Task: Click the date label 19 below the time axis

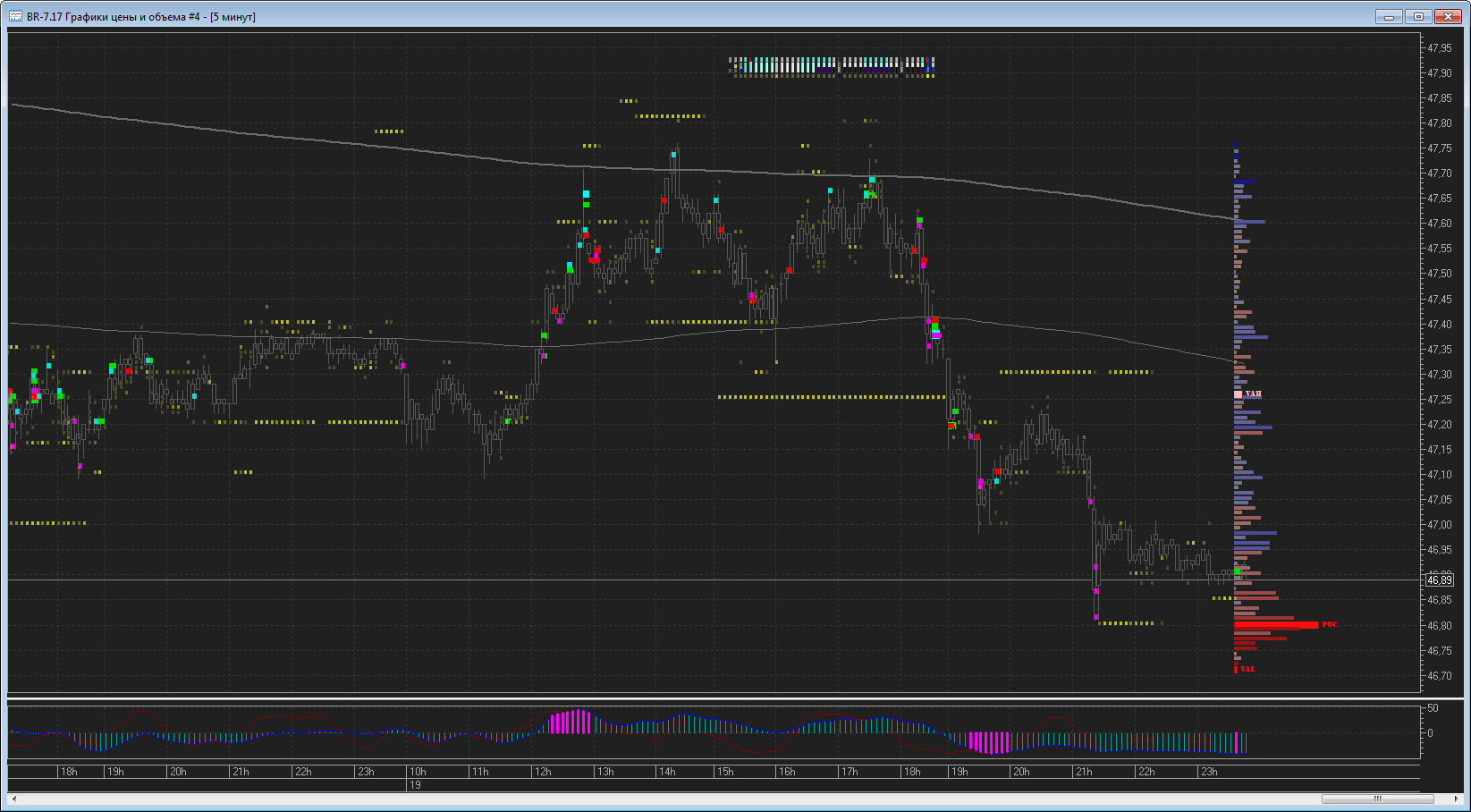Action: 415,785
